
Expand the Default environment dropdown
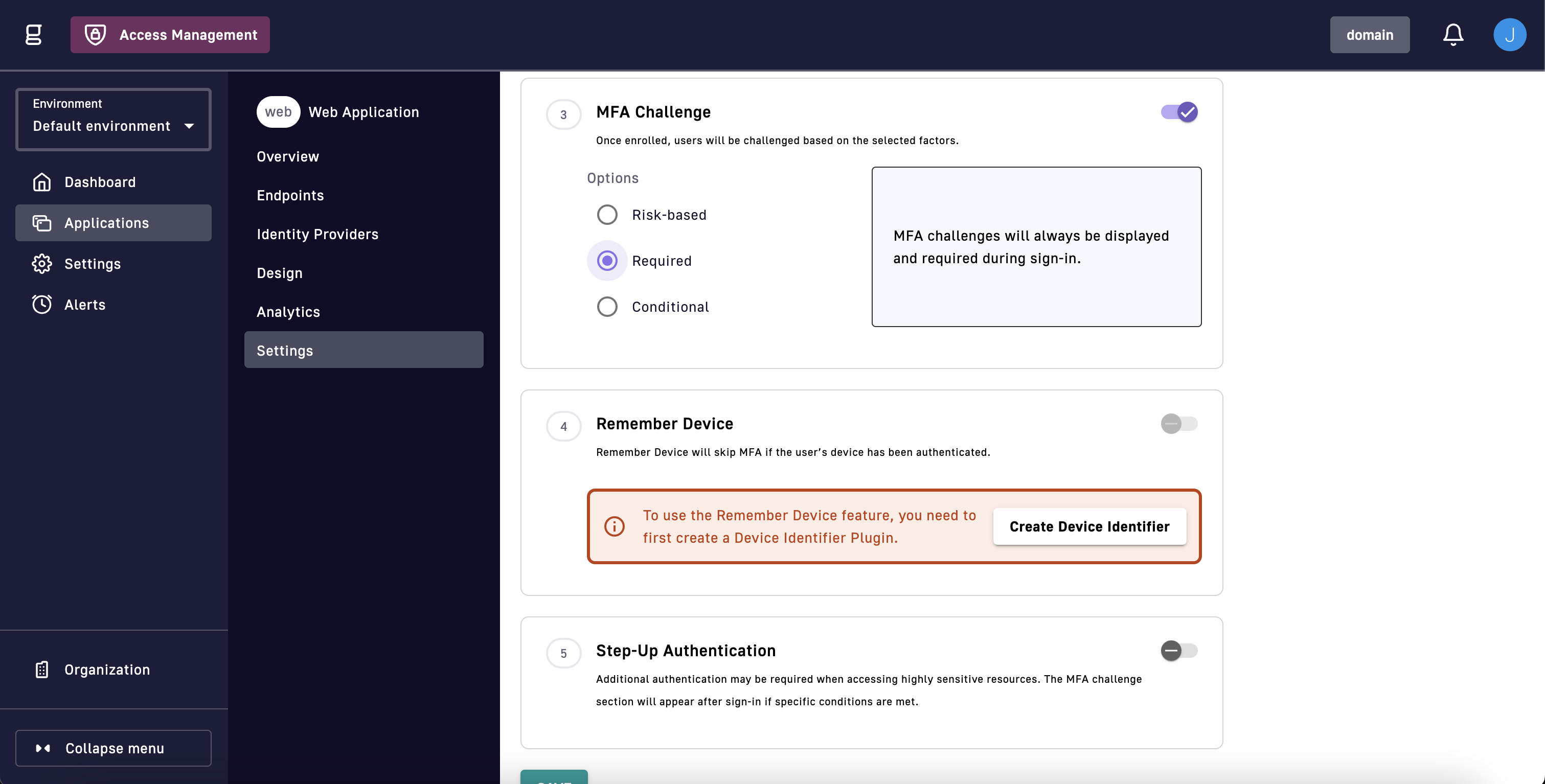point(113,119)
